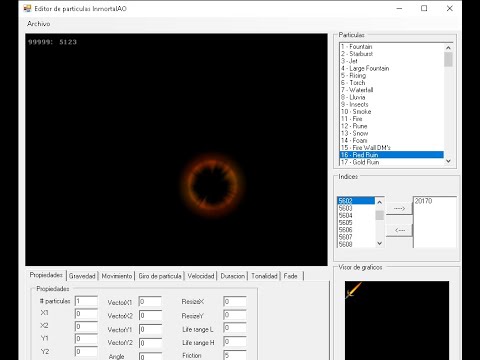Click Indices list scroll up arrow

379,202
